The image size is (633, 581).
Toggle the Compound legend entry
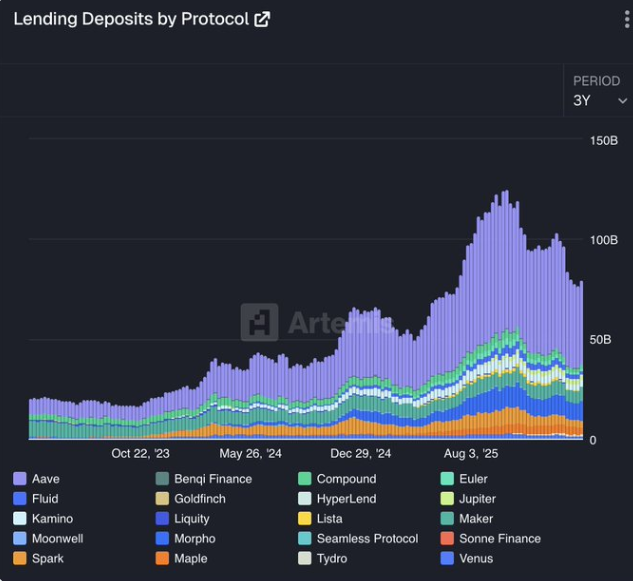pos(346,479)
